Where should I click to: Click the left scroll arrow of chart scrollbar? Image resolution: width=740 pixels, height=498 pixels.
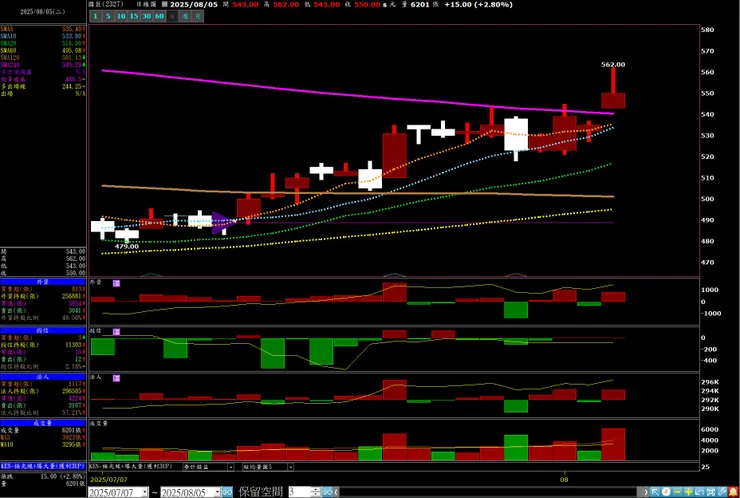pyautogui.click(x=336, y=492)
